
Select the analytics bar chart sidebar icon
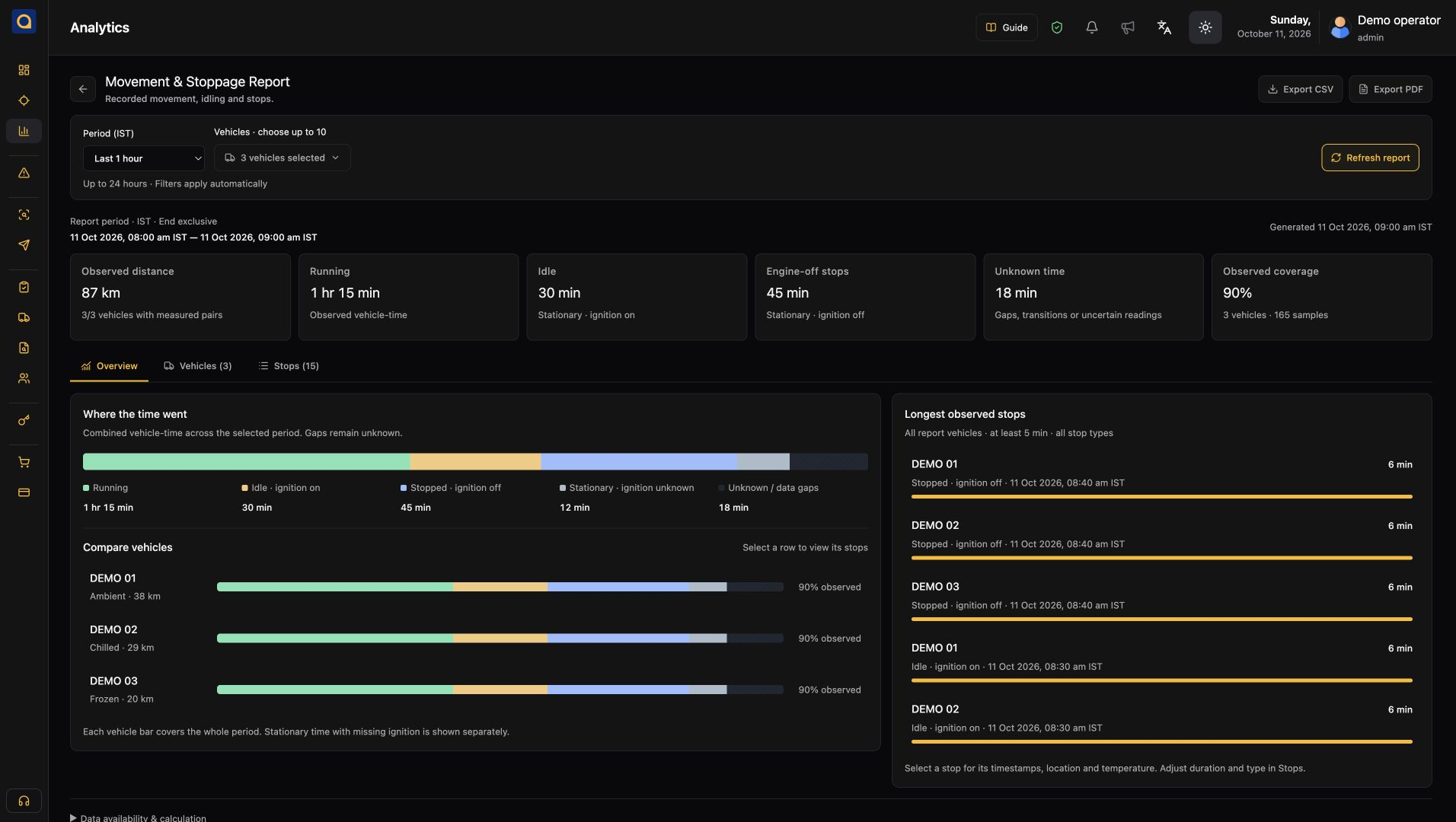click(x=24, y=131)
